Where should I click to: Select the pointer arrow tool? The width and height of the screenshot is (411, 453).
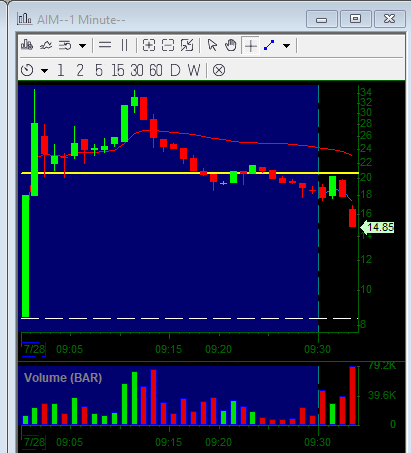point(212,45)
